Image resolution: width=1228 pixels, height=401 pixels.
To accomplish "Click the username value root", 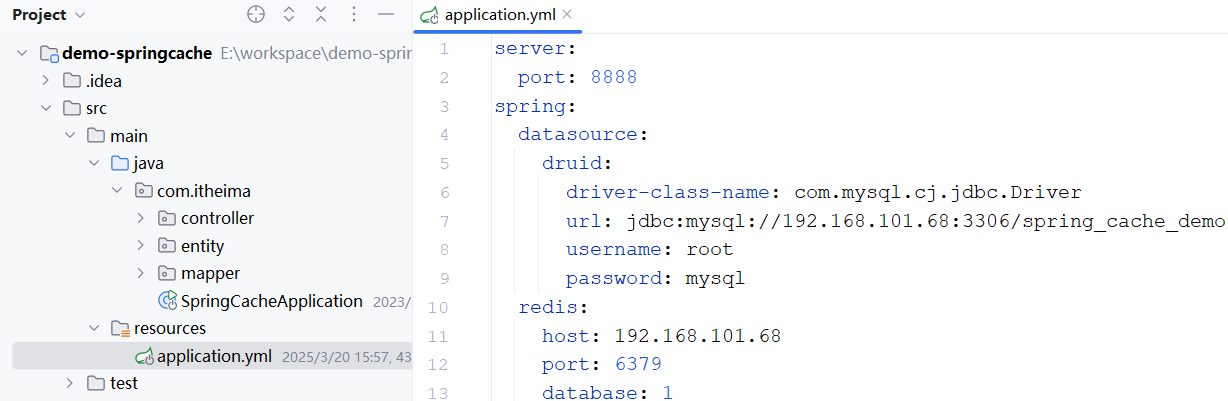I will [x=709, y=250].
